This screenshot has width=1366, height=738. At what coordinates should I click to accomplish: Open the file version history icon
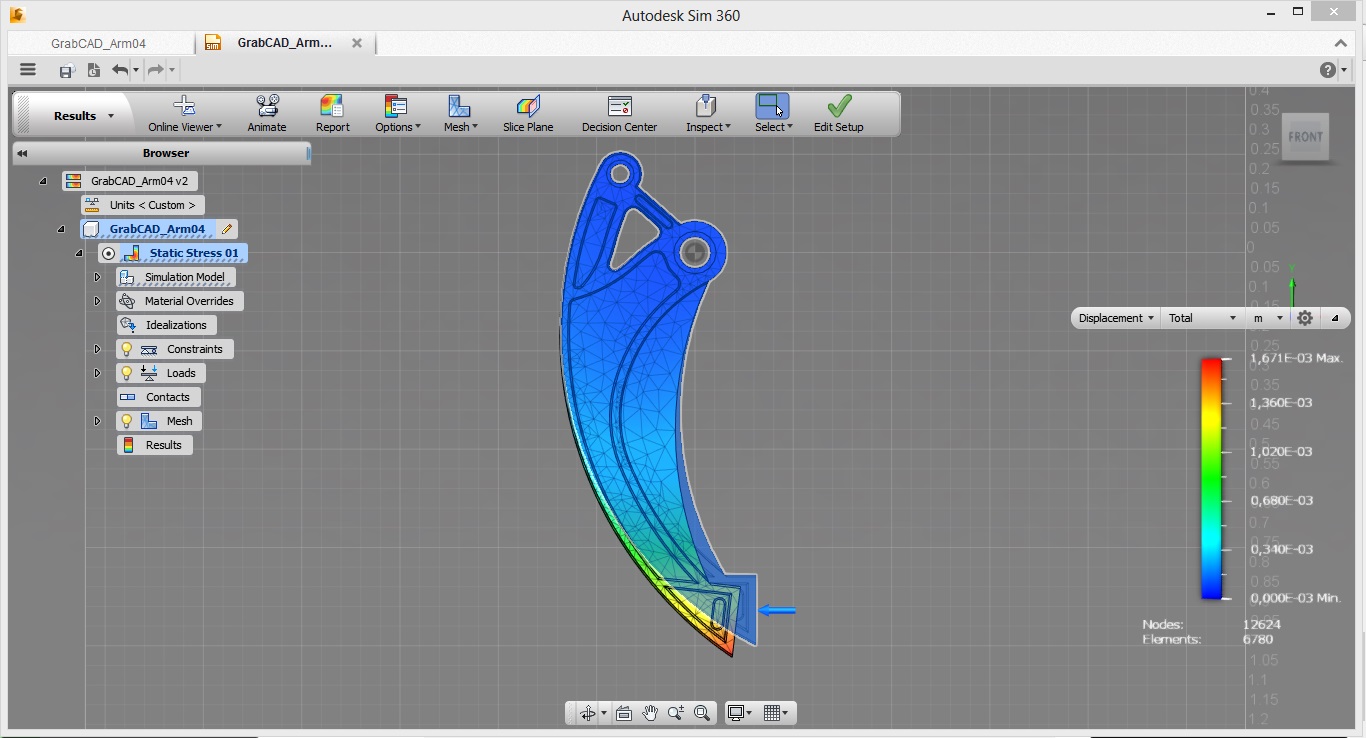(93, 70)
